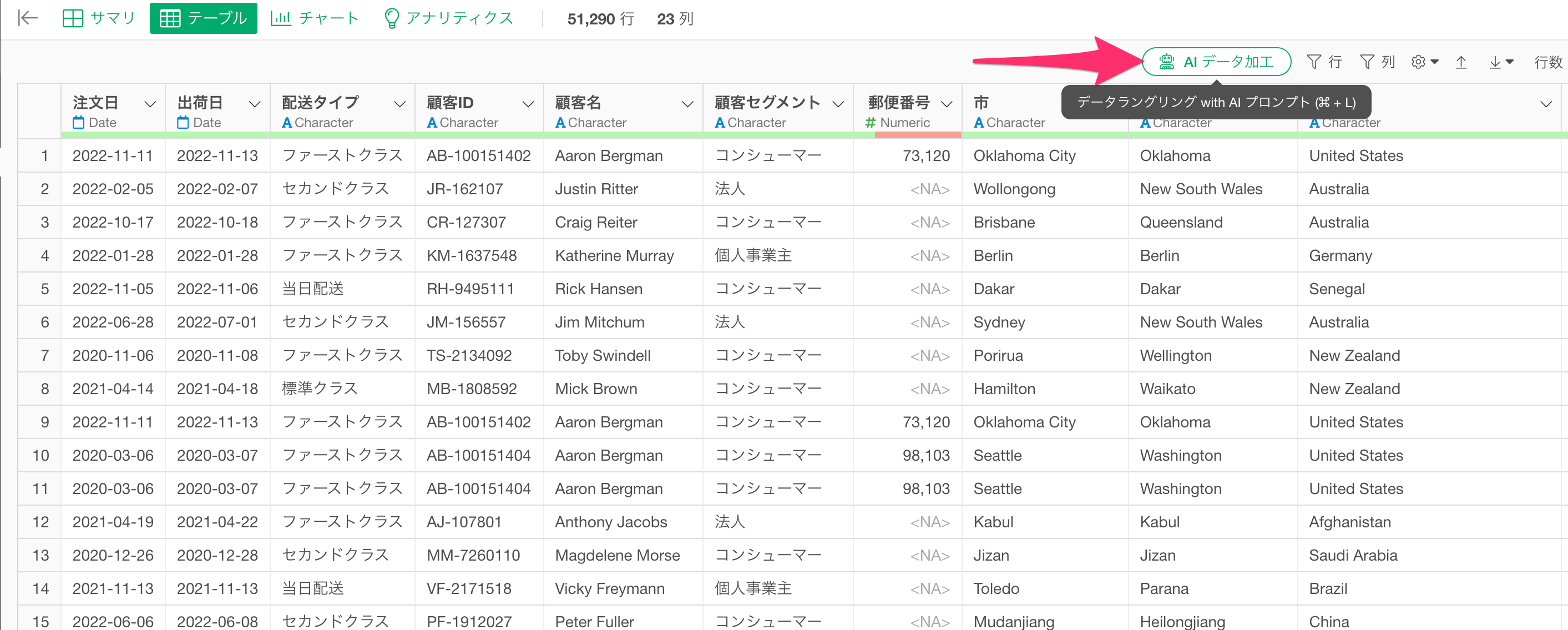
Task: Click the 行数 button
Action: (1547, 62)
